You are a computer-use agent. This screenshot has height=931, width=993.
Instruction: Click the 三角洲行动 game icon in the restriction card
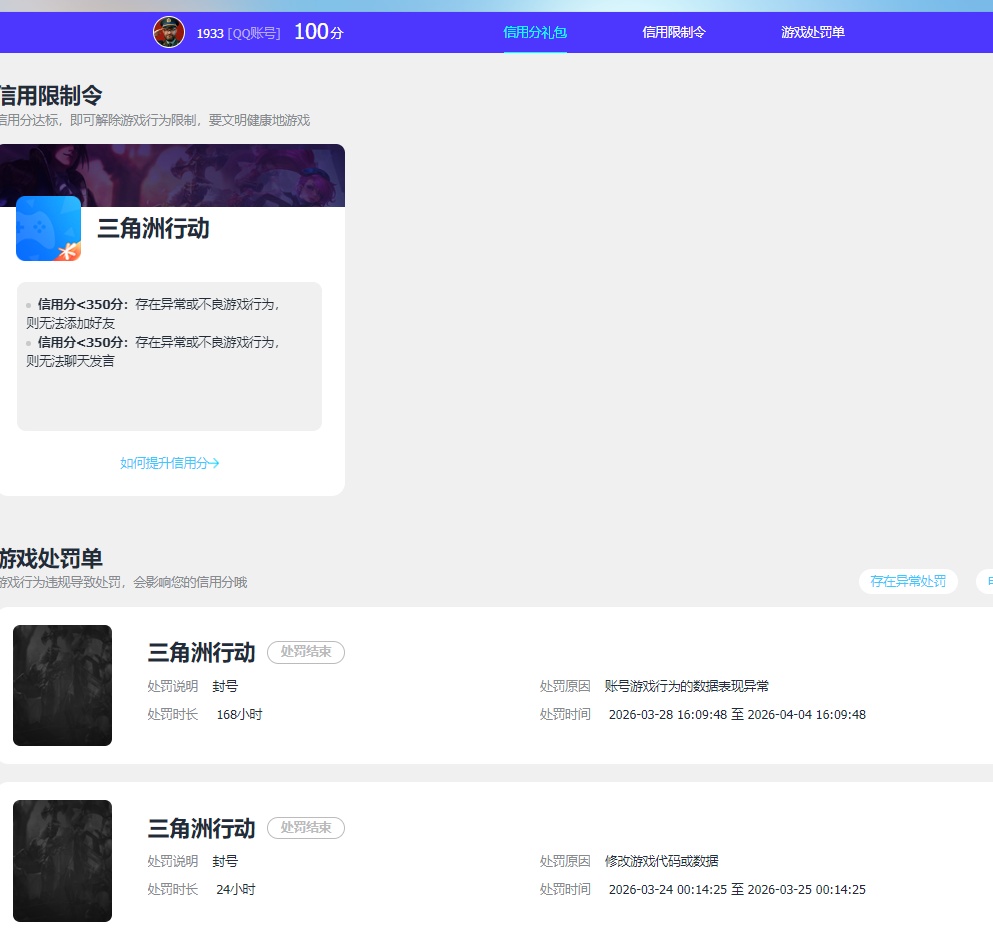(49, 229)
